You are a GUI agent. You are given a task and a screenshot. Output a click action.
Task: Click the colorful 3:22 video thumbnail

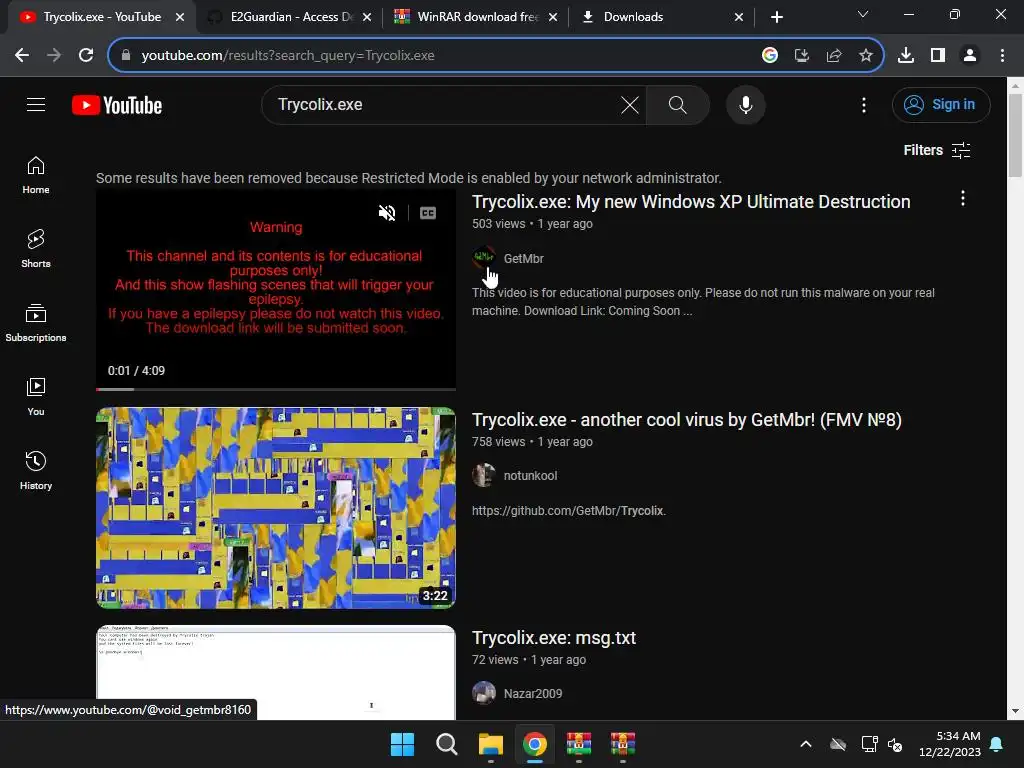[276, 508]
